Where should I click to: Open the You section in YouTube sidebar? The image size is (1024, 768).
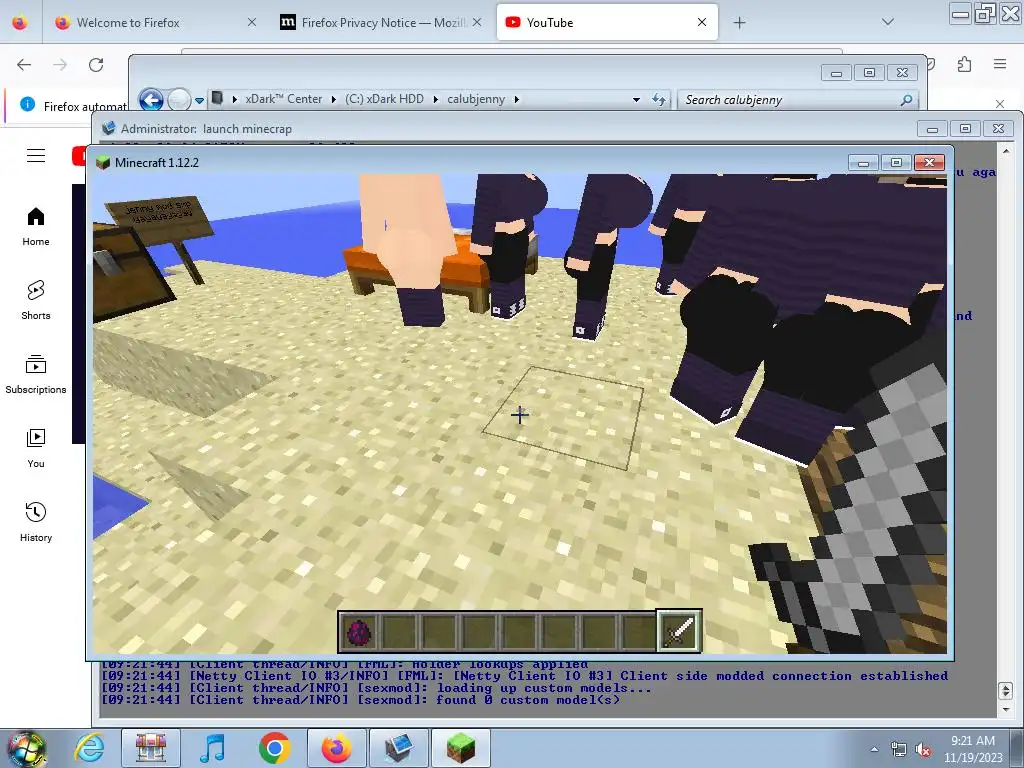coord(36,449)
